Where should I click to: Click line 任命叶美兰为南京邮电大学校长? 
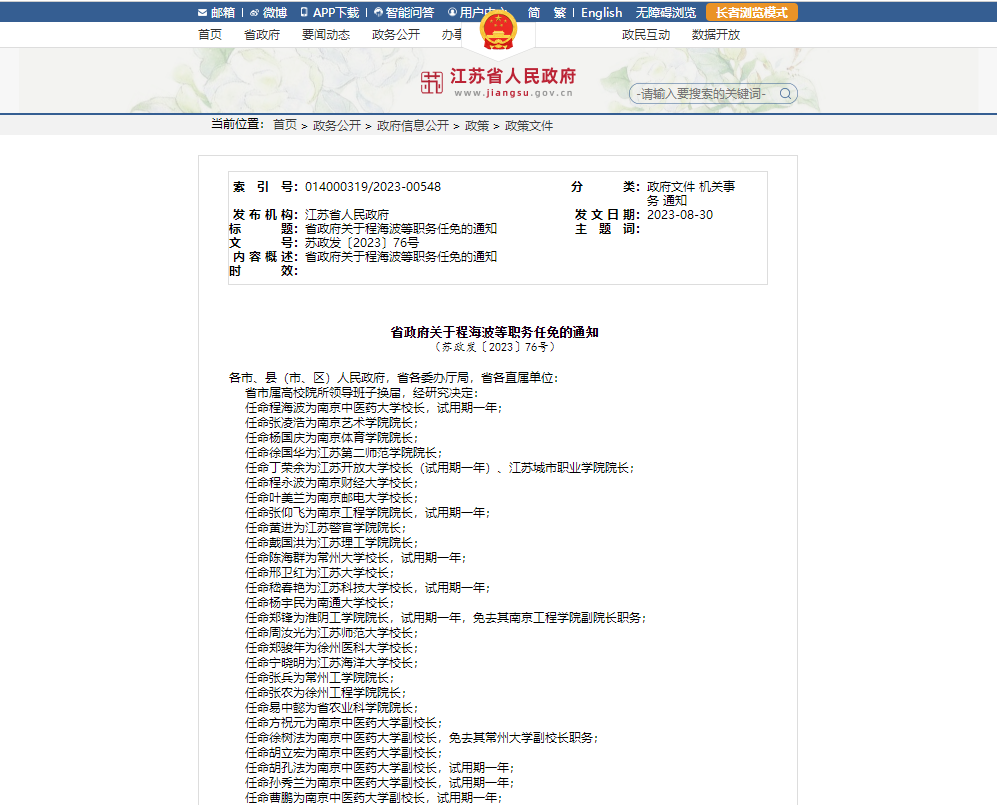coord(332,498)
